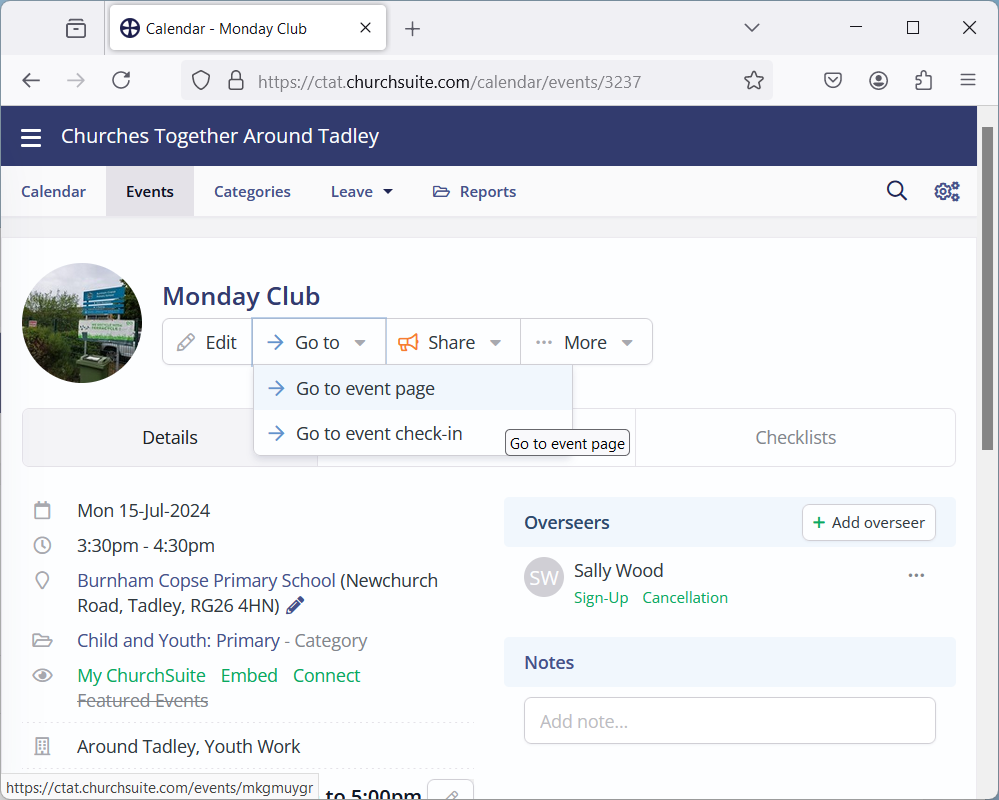Viewport: 999px width, 800px height.
Task: Open the hamburger main menu
Action: point(31,137)
